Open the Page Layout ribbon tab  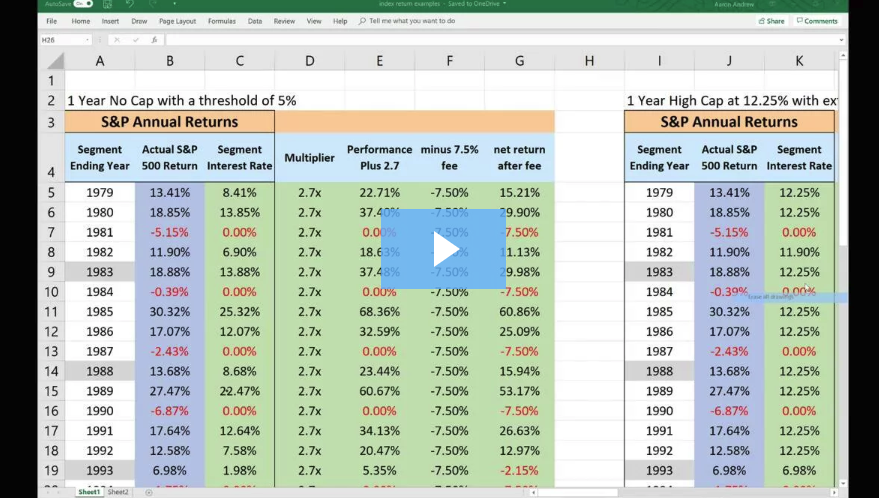click(178, 21)
